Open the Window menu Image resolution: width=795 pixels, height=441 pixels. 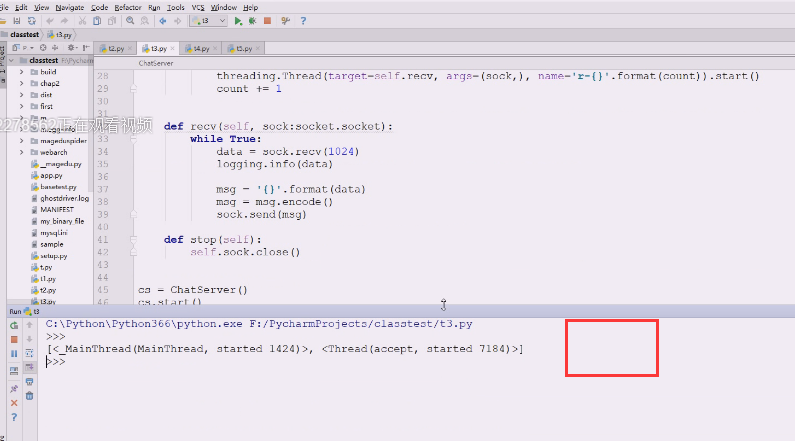pyautogui.click(x=224, y=8)
